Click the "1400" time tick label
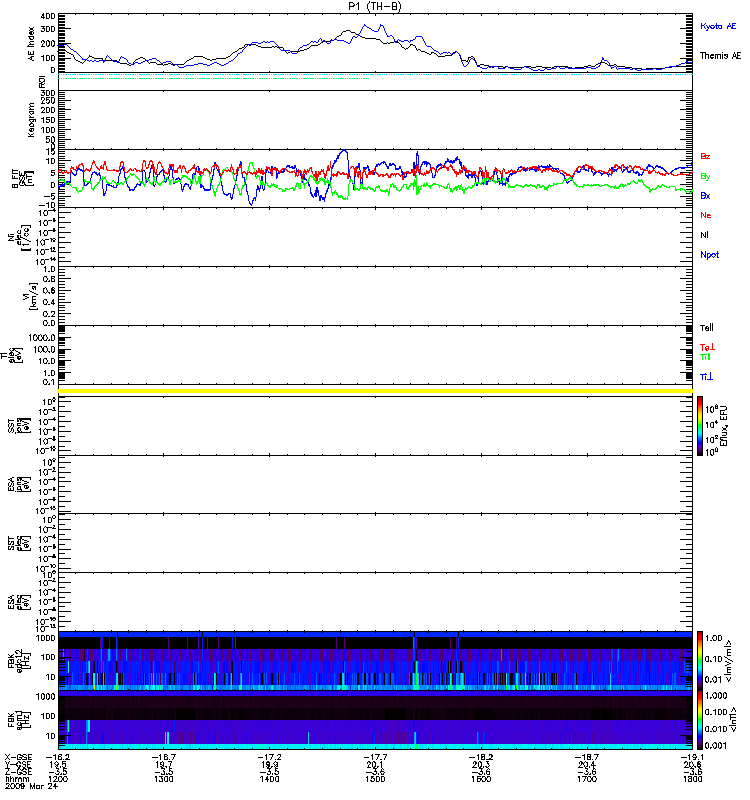 (269, 779)
